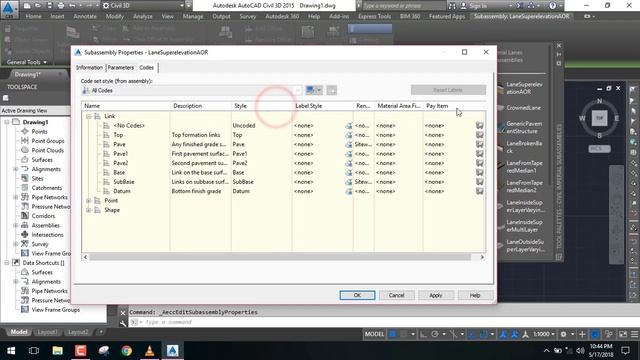Screen dimensions: 640x360
Task: Click the ViewCube TOP face
Action: pyautogui.click(x=599, y=118)
